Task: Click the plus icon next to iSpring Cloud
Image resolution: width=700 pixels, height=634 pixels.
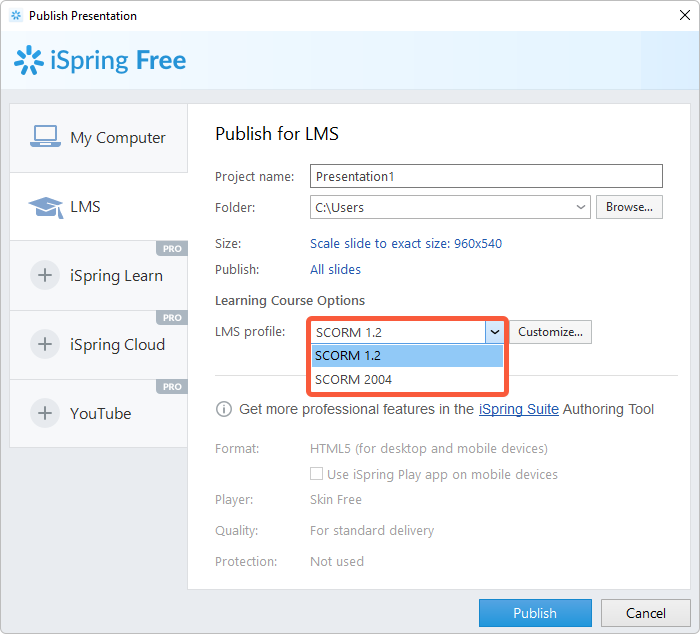Action: click(45, 344)
